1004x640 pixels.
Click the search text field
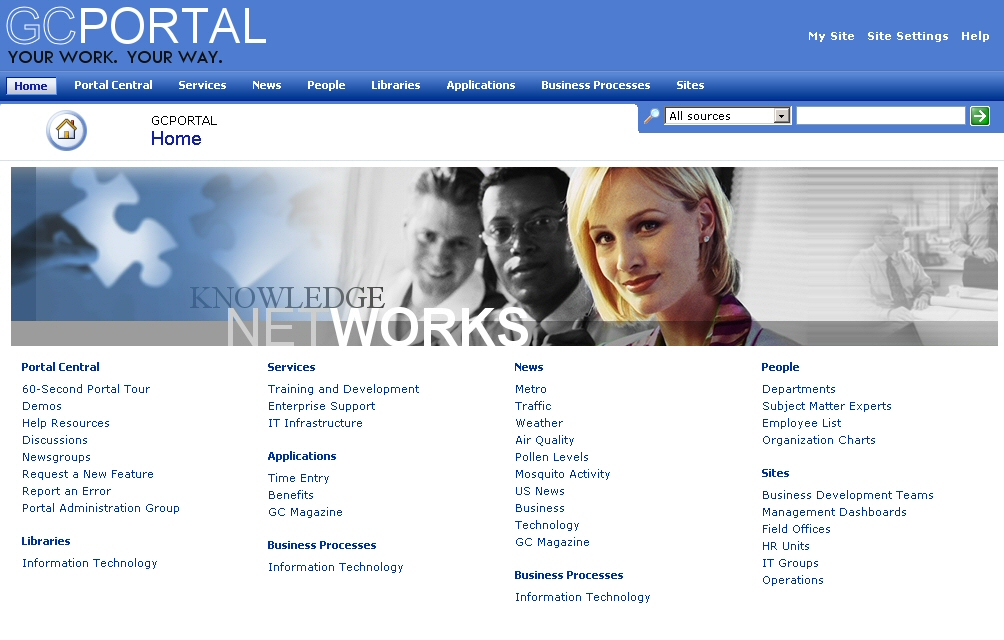880,116
